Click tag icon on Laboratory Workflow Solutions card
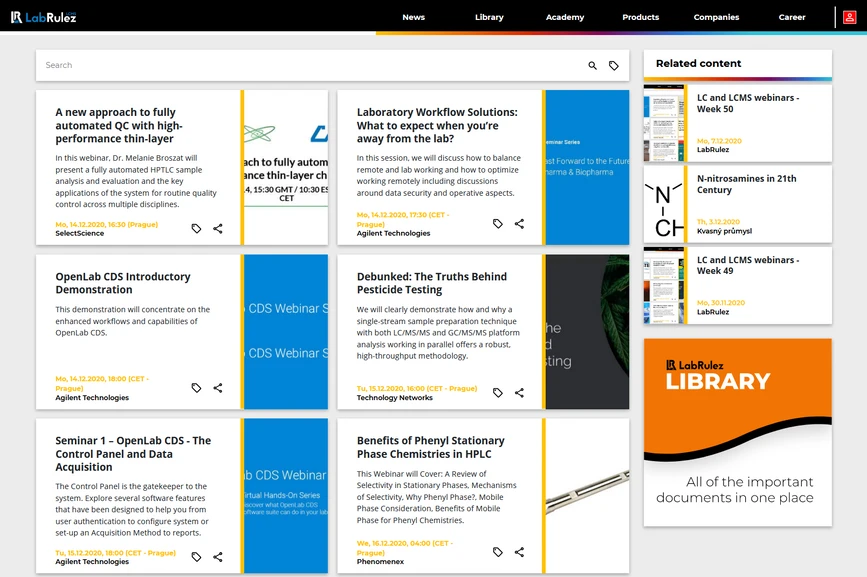 click(498, 224)
